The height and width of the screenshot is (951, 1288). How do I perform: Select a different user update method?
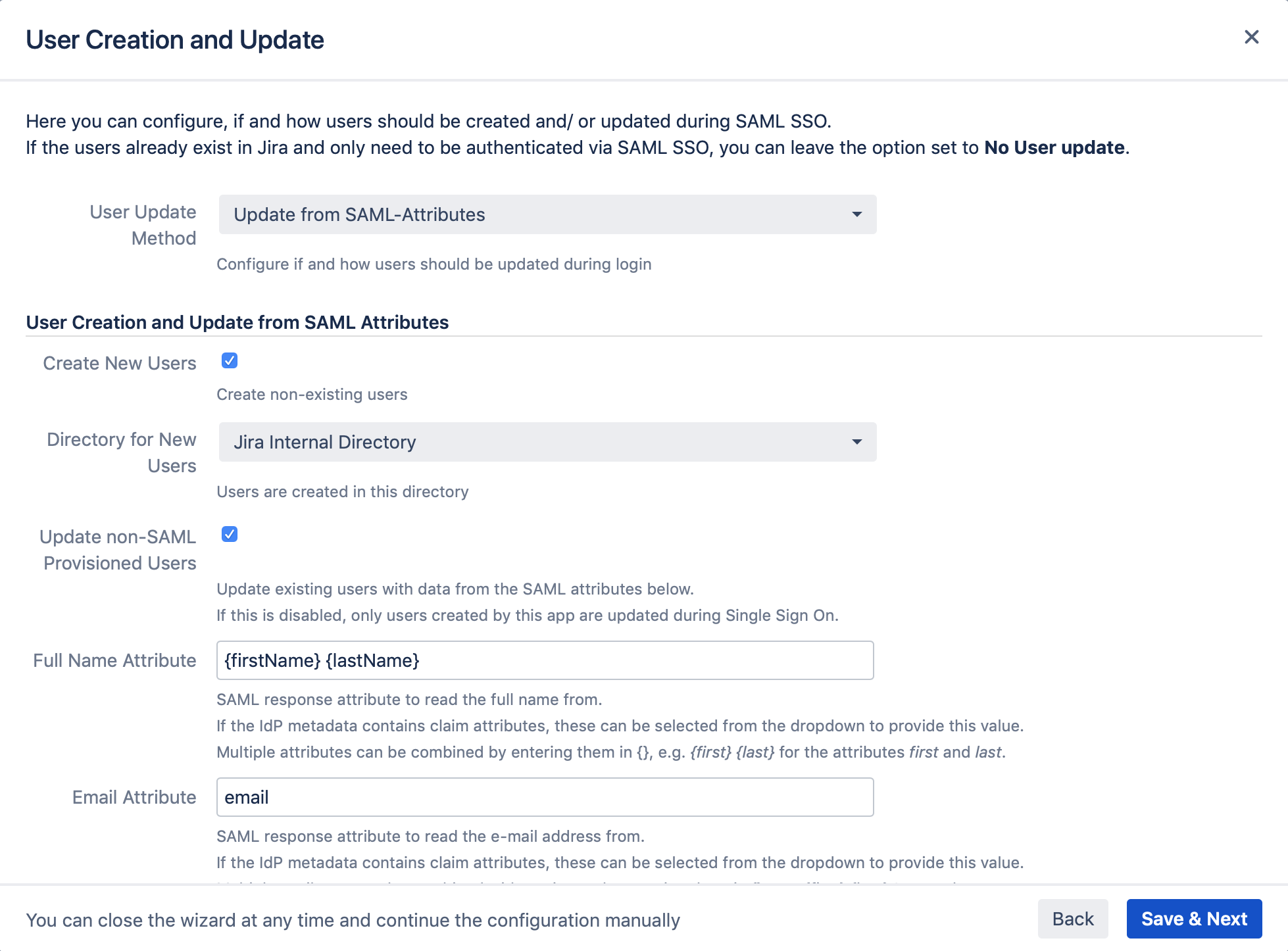546,214
